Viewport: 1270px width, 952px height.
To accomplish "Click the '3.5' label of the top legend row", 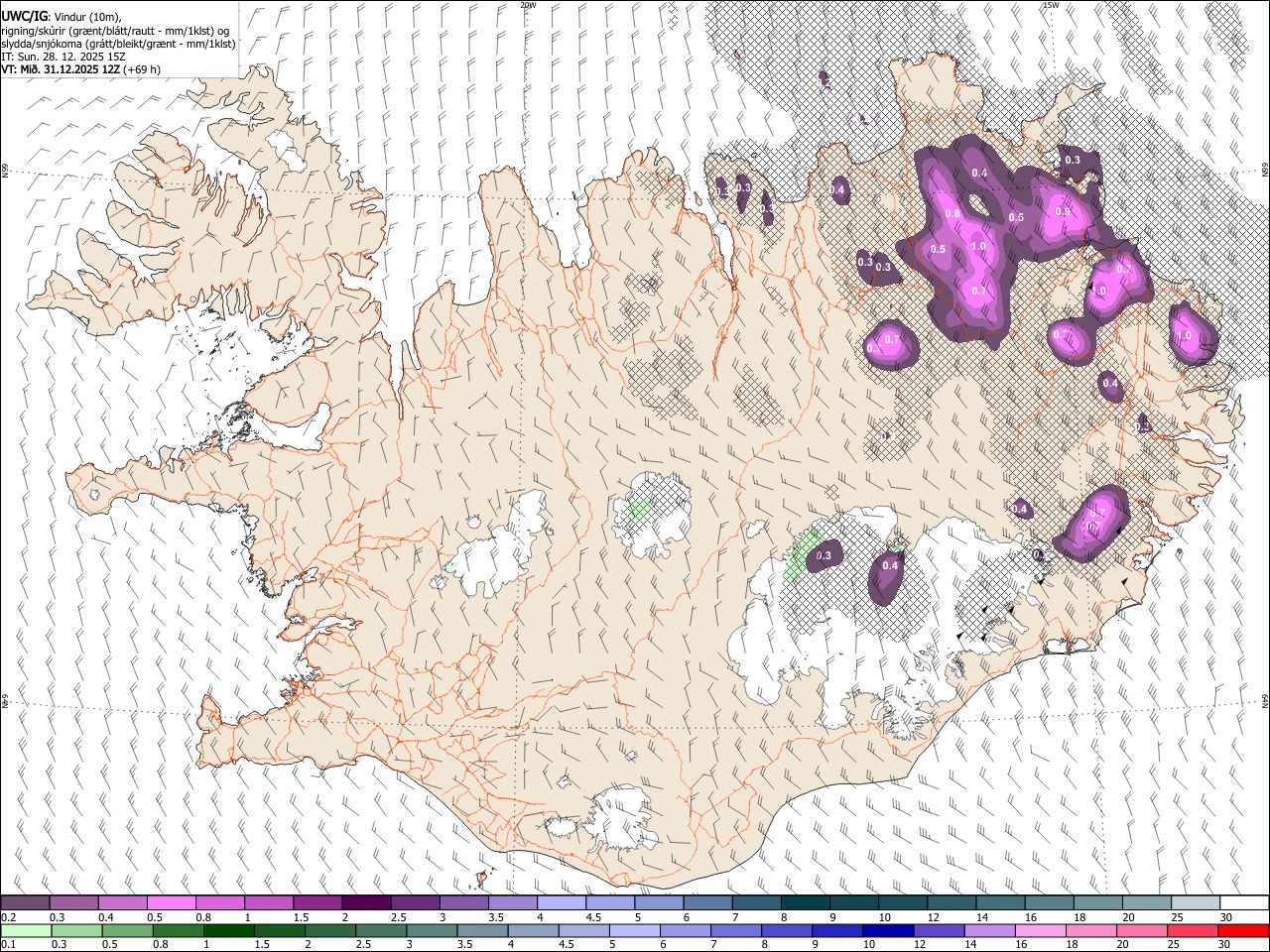I will [x=496, y=917].
